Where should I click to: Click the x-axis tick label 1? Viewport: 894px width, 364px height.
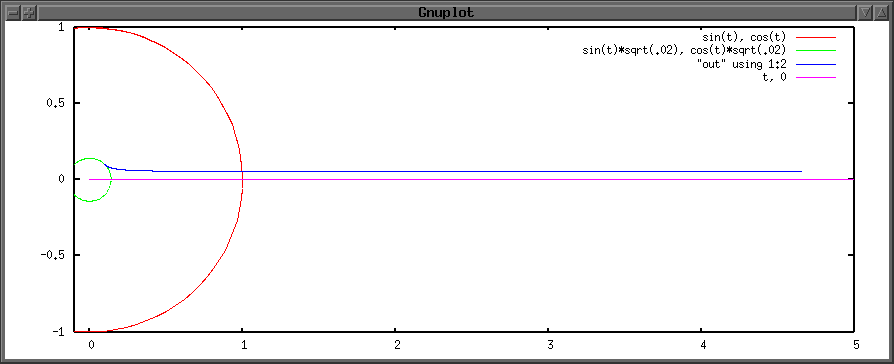point(243,345)
